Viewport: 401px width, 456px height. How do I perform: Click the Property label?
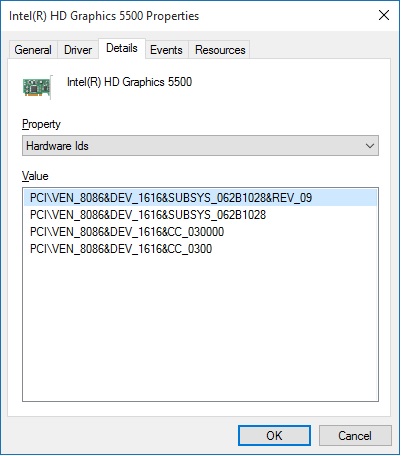pyautogui.click(x=41, y=124)
